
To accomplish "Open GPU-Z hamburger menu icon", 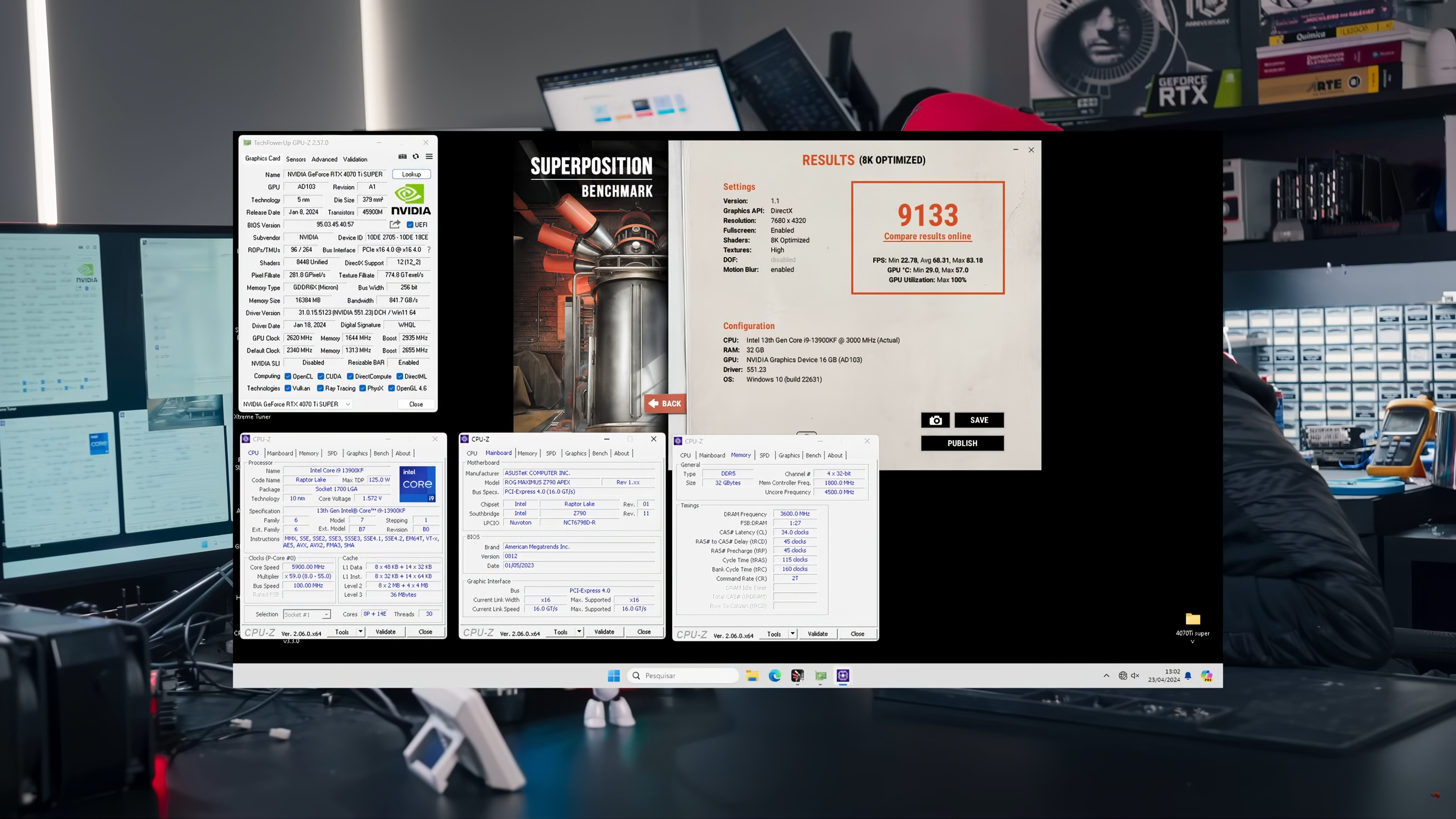I will click(x=429, y=157).
